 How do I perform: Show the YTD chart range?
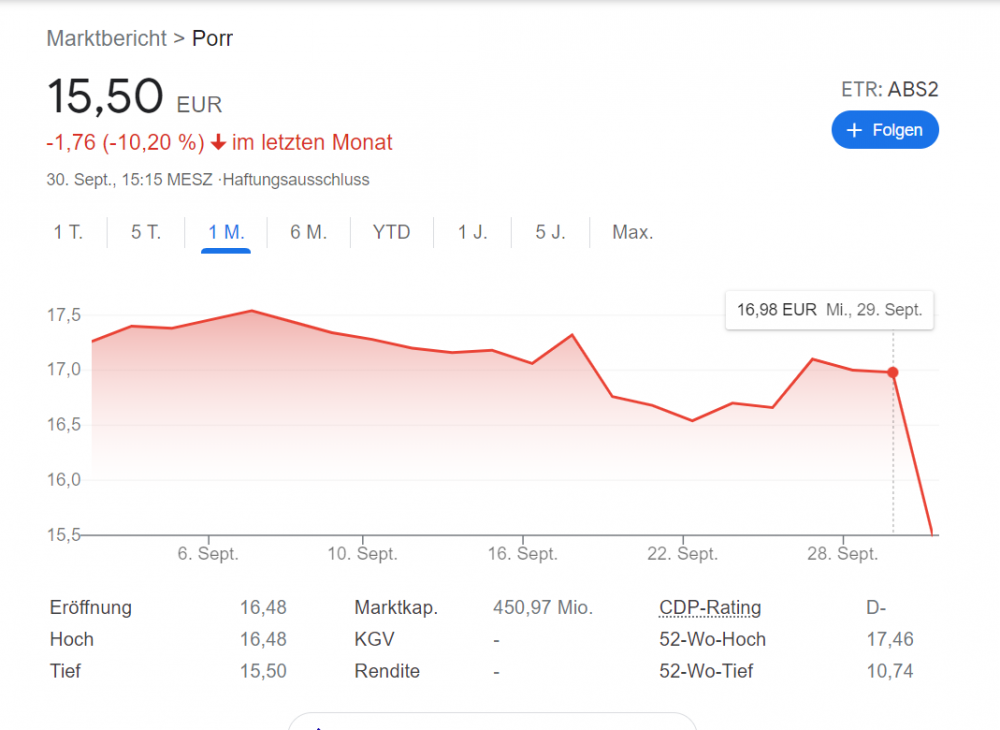[x=392, y=232]
